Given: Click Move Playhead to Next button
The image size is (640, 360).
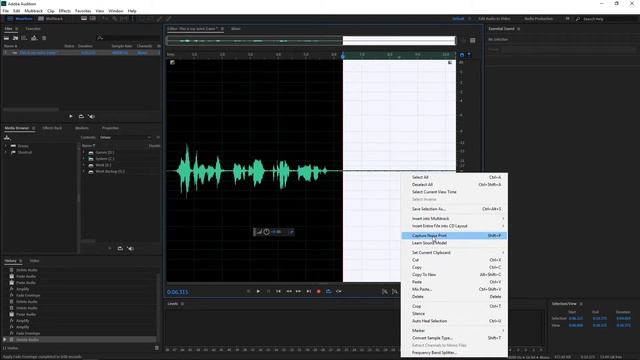Looking at the screenshot, I should 309,291.
